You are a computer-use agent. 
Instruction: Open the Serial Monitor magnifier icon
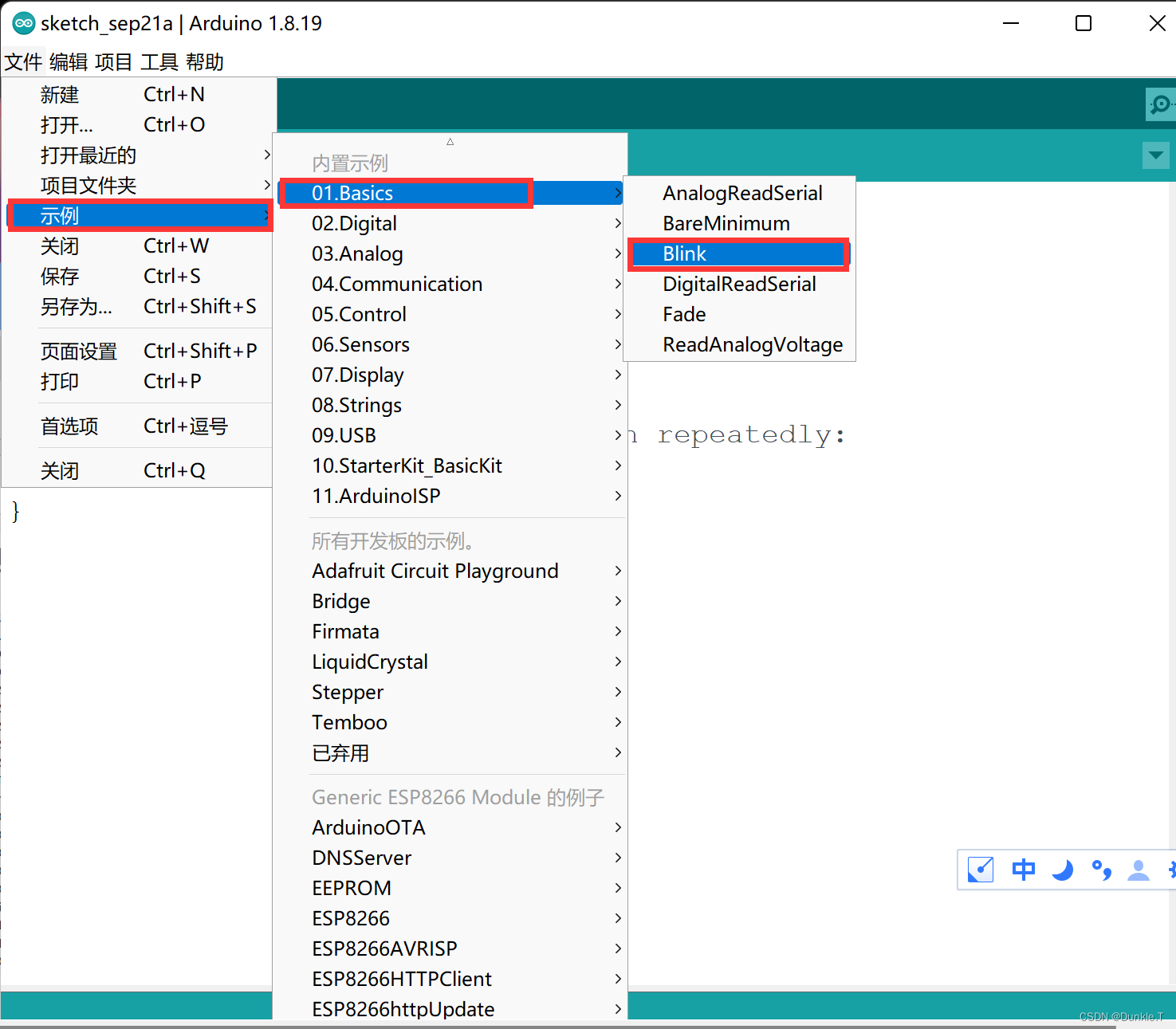(x=1160, y=104)
